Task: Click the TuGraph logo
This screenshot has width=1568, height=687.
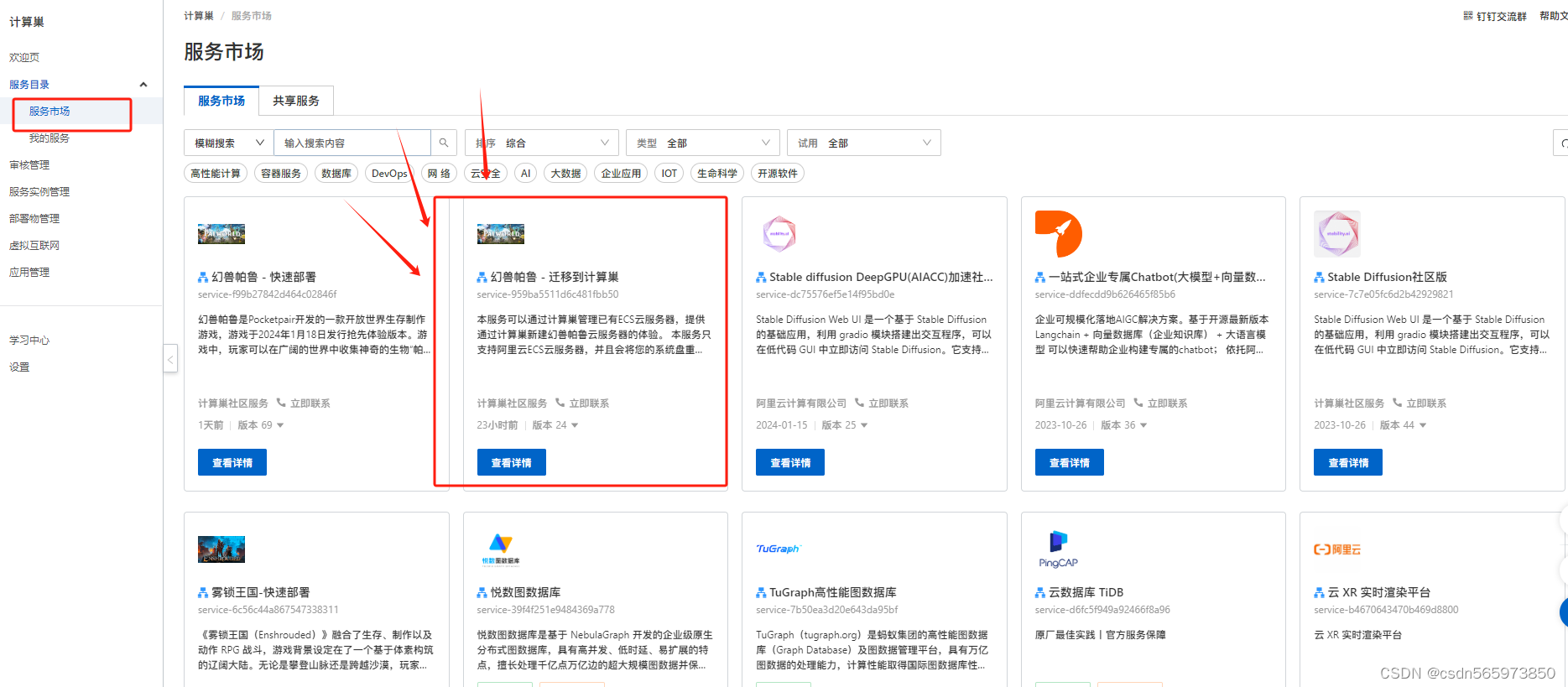Action: 779,549
